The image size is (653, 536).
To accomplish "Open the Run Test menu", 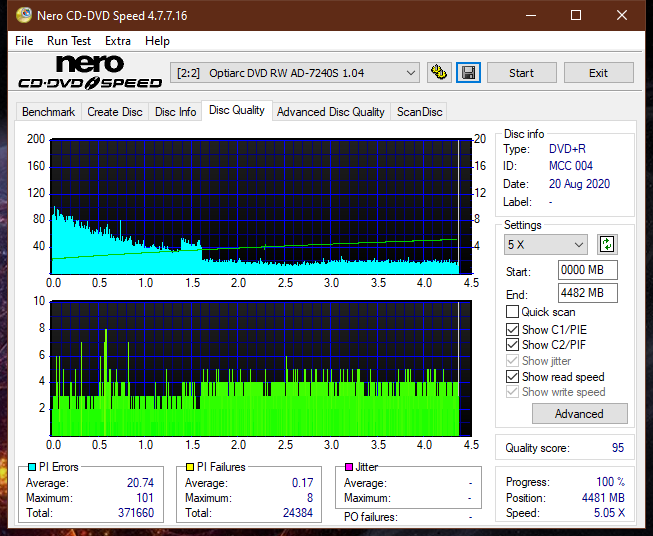I will (69, 41).
